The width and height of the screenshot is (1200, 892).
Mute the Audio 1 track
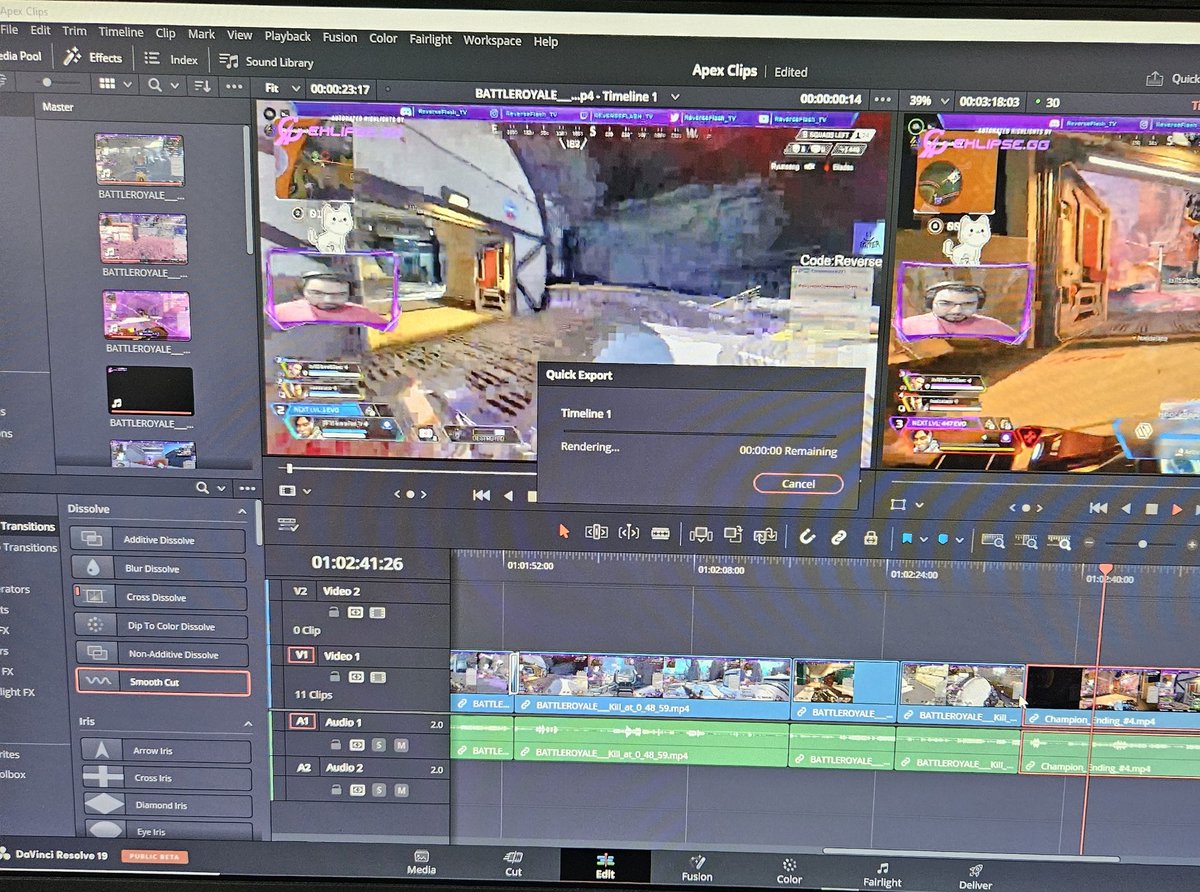pos(401,745)
